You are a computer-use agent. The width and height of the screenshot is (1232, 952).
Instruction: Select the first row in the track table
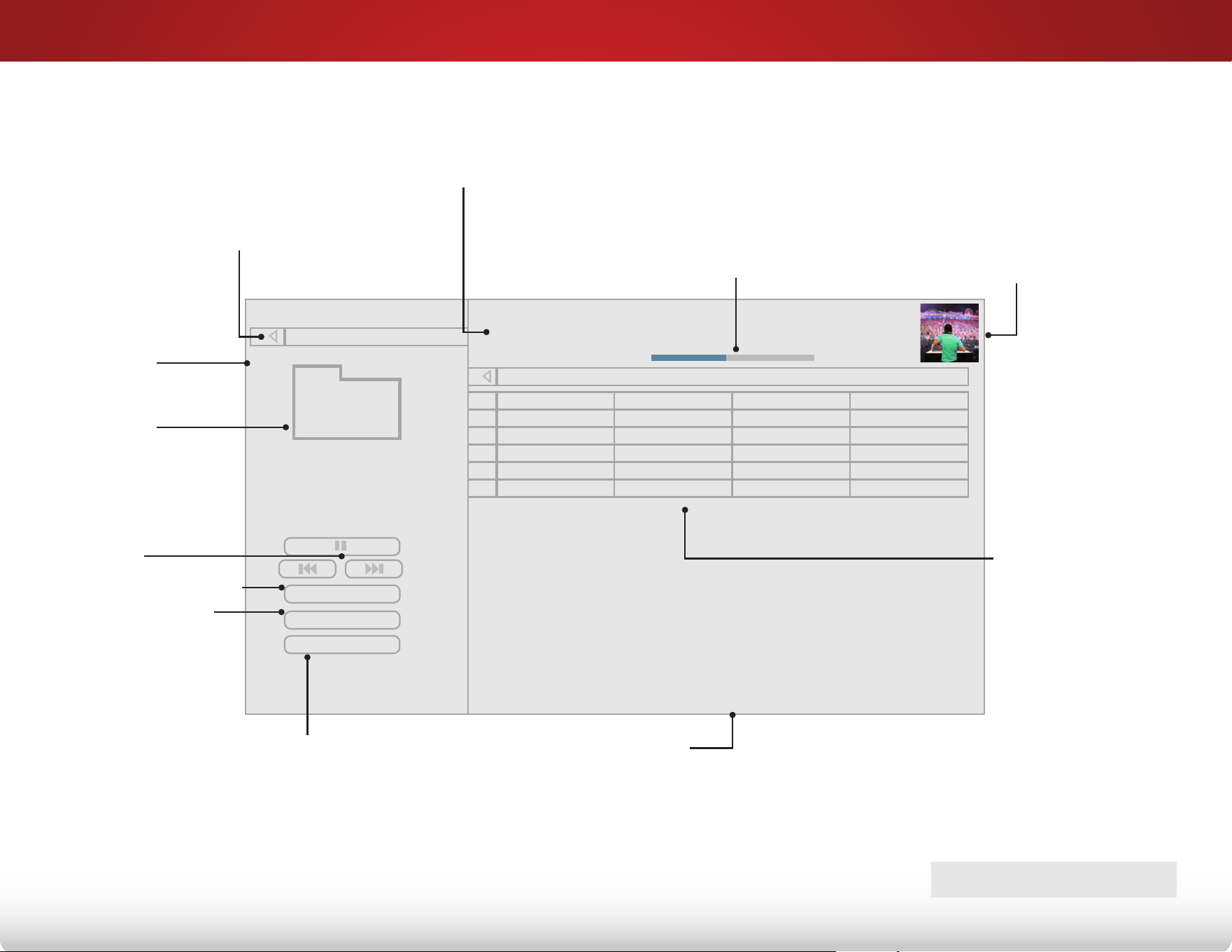pyautogui.click(x=718, y=401)
